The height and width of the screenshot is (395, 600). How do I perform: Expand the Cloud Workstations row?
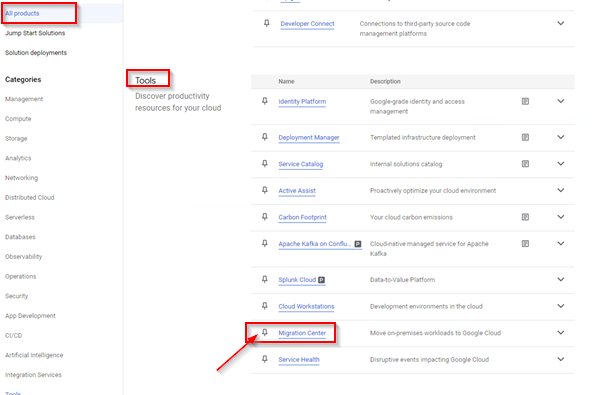click(x=561, y=306)
